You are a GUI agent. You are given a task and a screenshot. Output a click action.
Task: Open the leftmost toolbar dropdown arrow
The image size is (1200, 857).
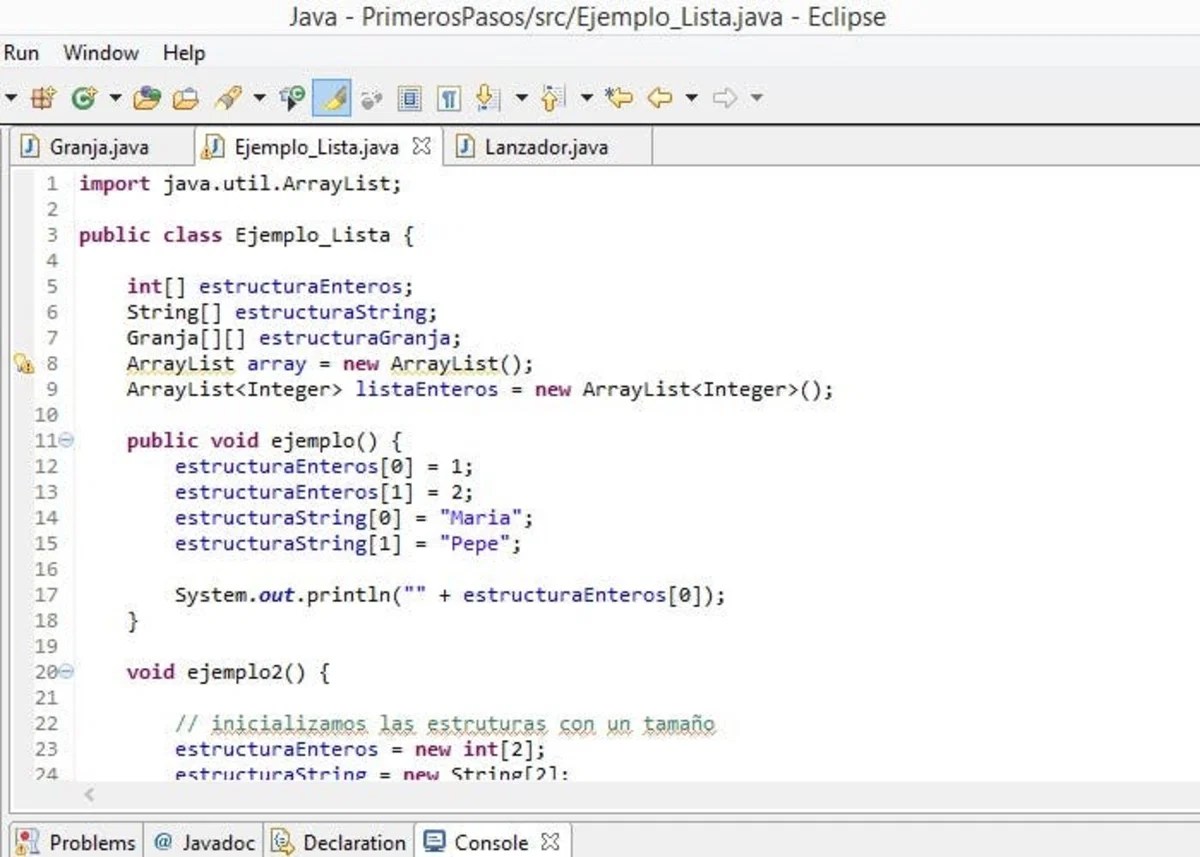[11, 98]
